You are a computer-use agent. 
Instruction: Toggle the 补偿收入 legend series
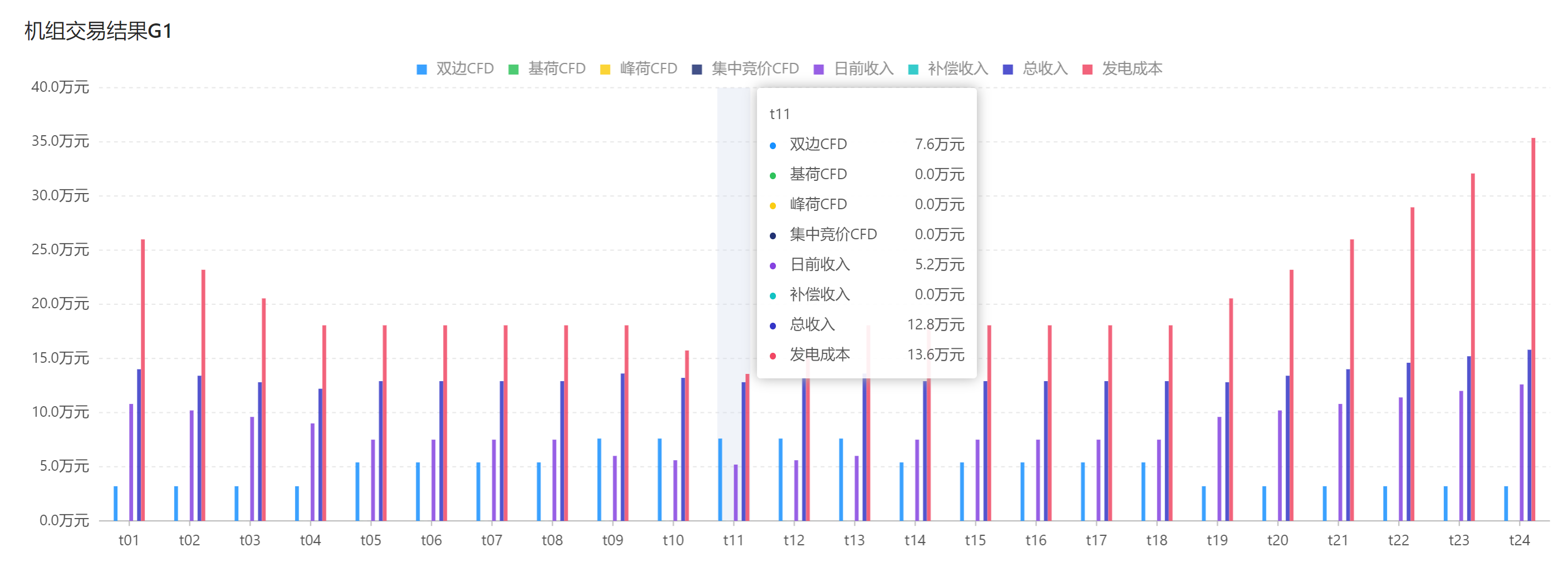[948, 69]
